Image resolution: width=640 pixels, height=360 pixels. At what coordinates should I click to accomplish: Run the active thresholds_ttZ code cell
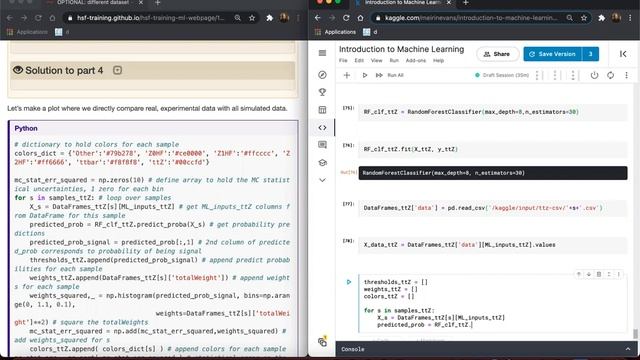(349, 282)
